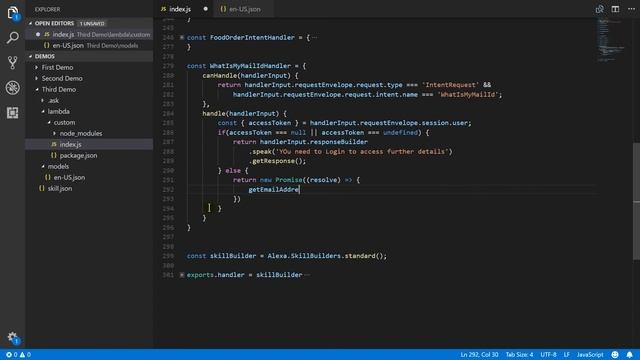Collapse the custom folder
This screenshot has height=360, width=640.
point(49,122)
